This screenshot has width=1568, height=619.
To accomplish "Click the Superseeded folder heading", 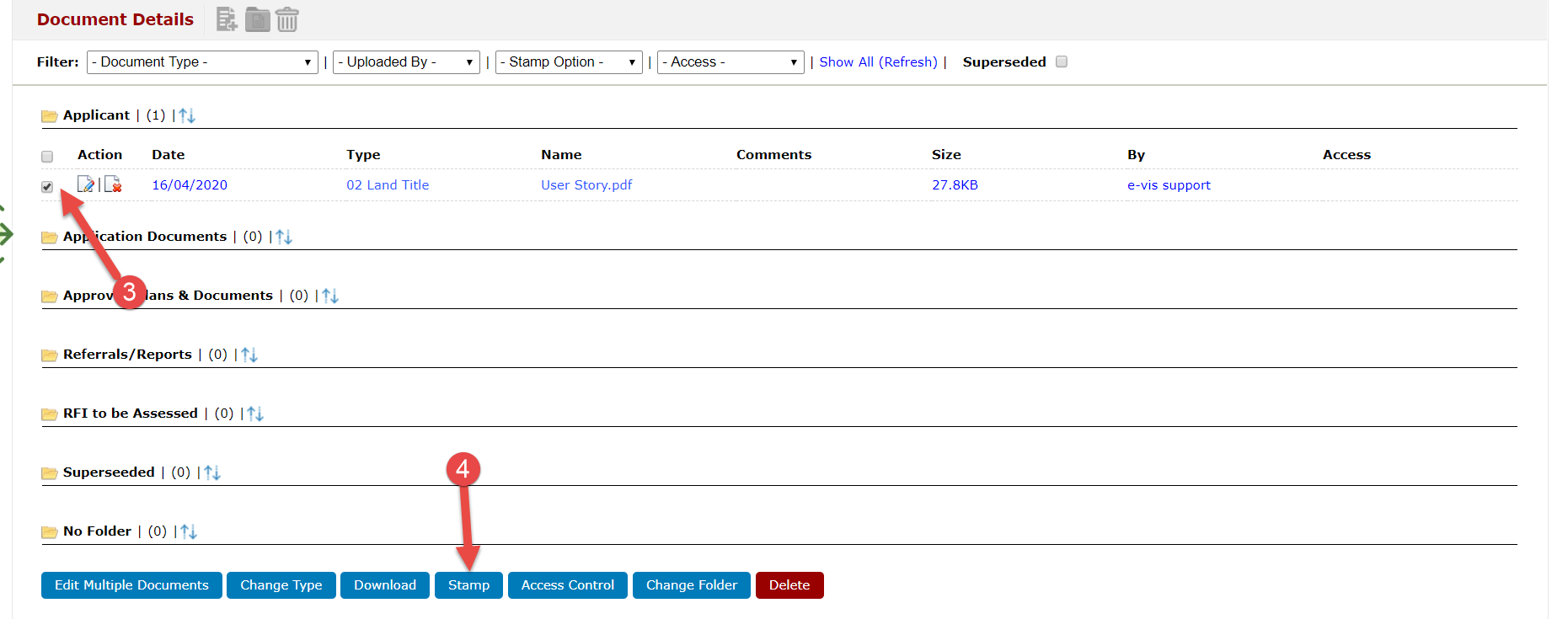I will [109, 472].
